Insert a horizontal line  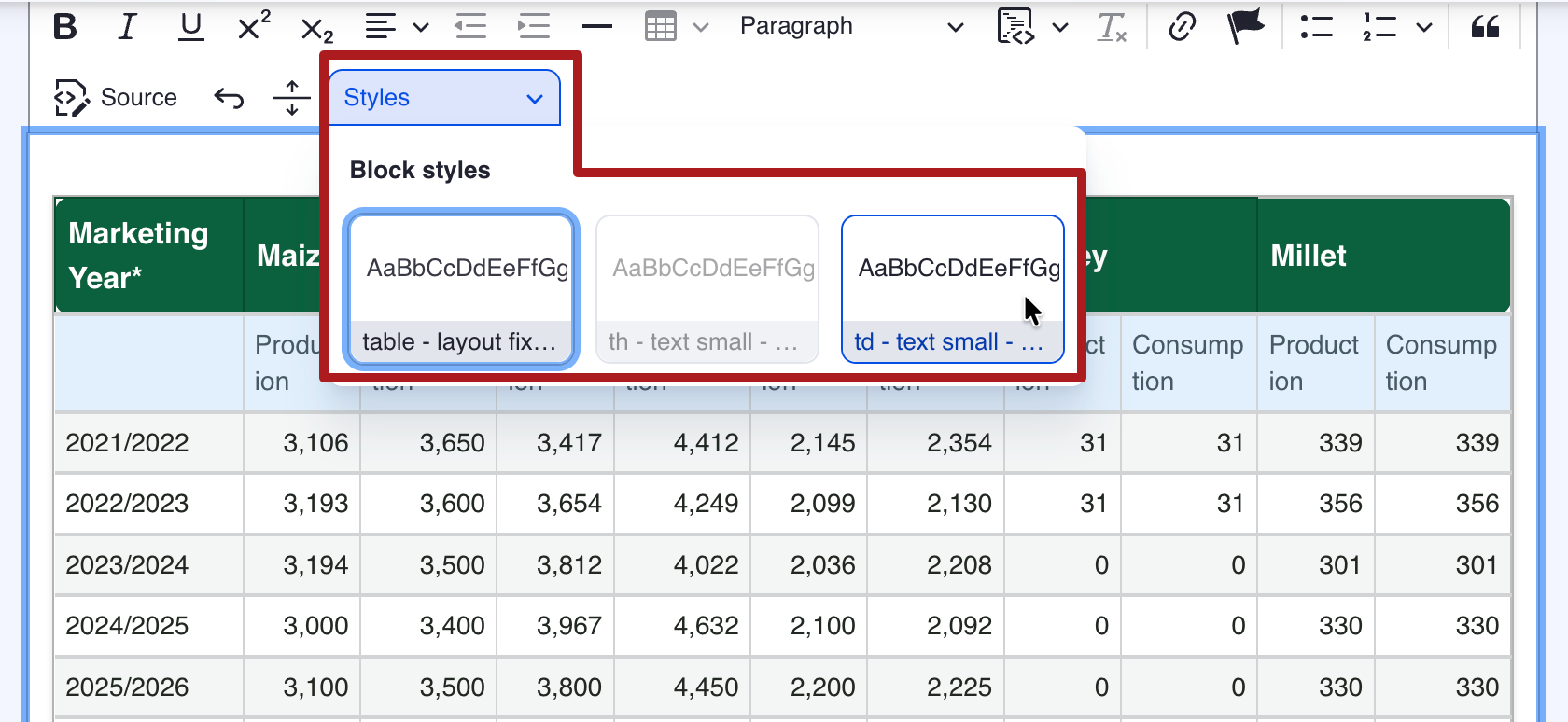pos(597,27)
